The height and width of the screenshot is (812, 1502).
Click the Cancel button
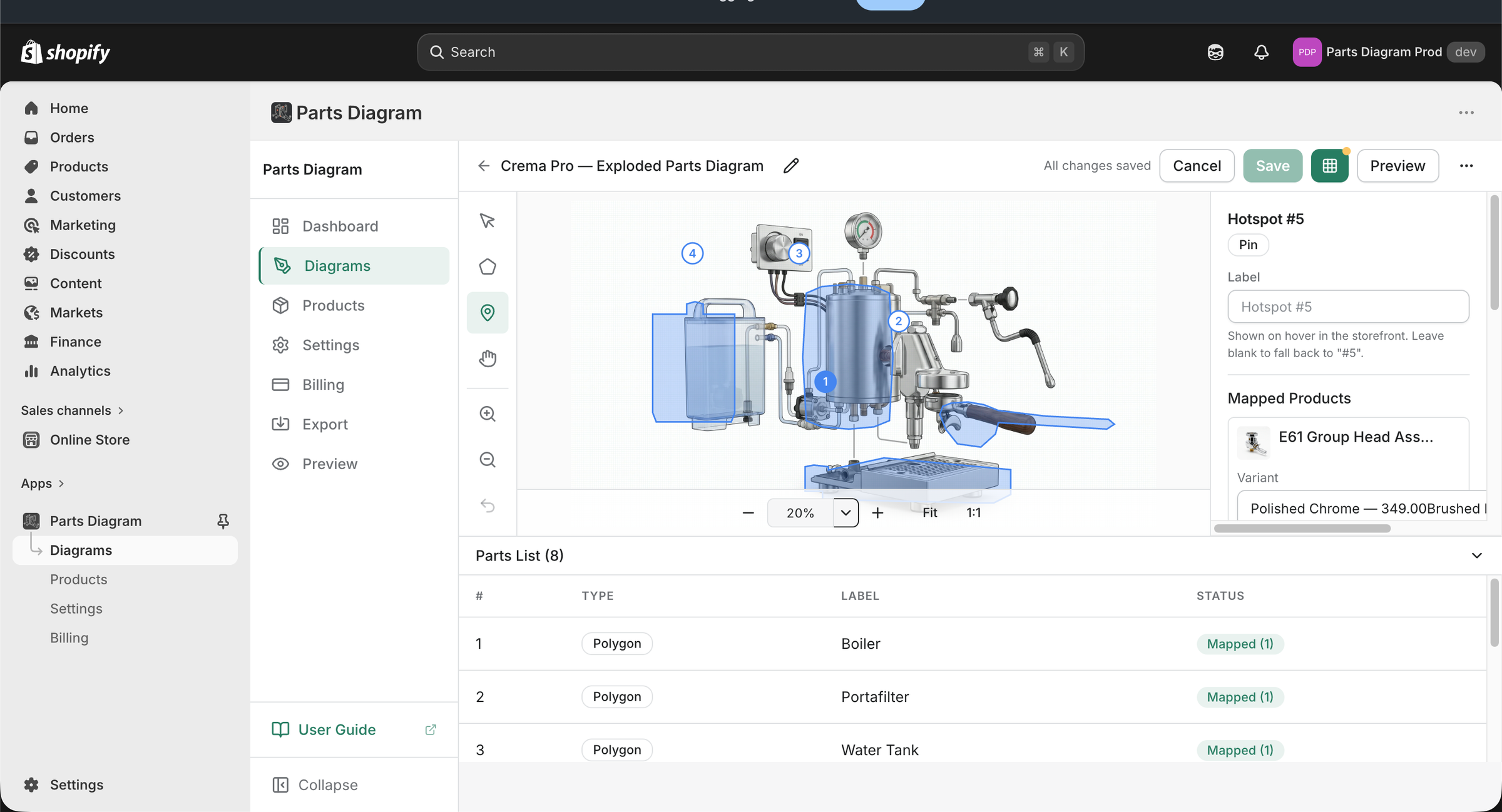[1197, 166]
